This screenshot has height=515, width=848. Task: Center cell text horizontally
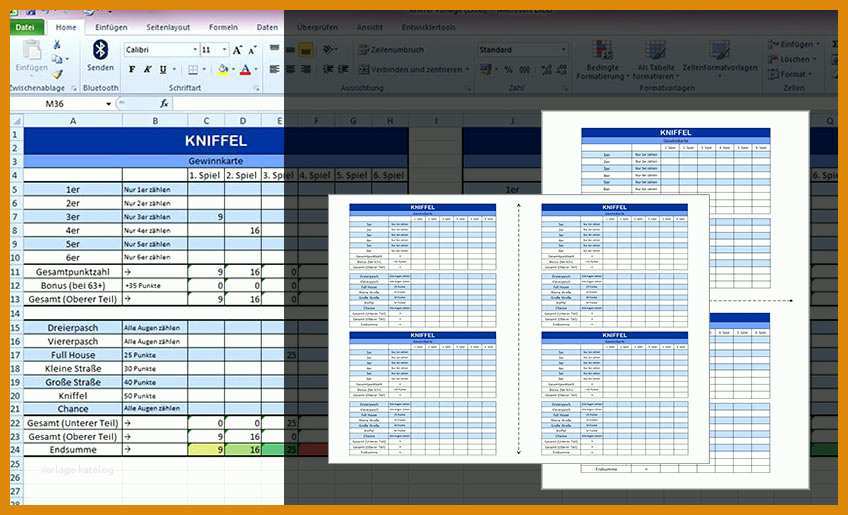pos(290,69)
